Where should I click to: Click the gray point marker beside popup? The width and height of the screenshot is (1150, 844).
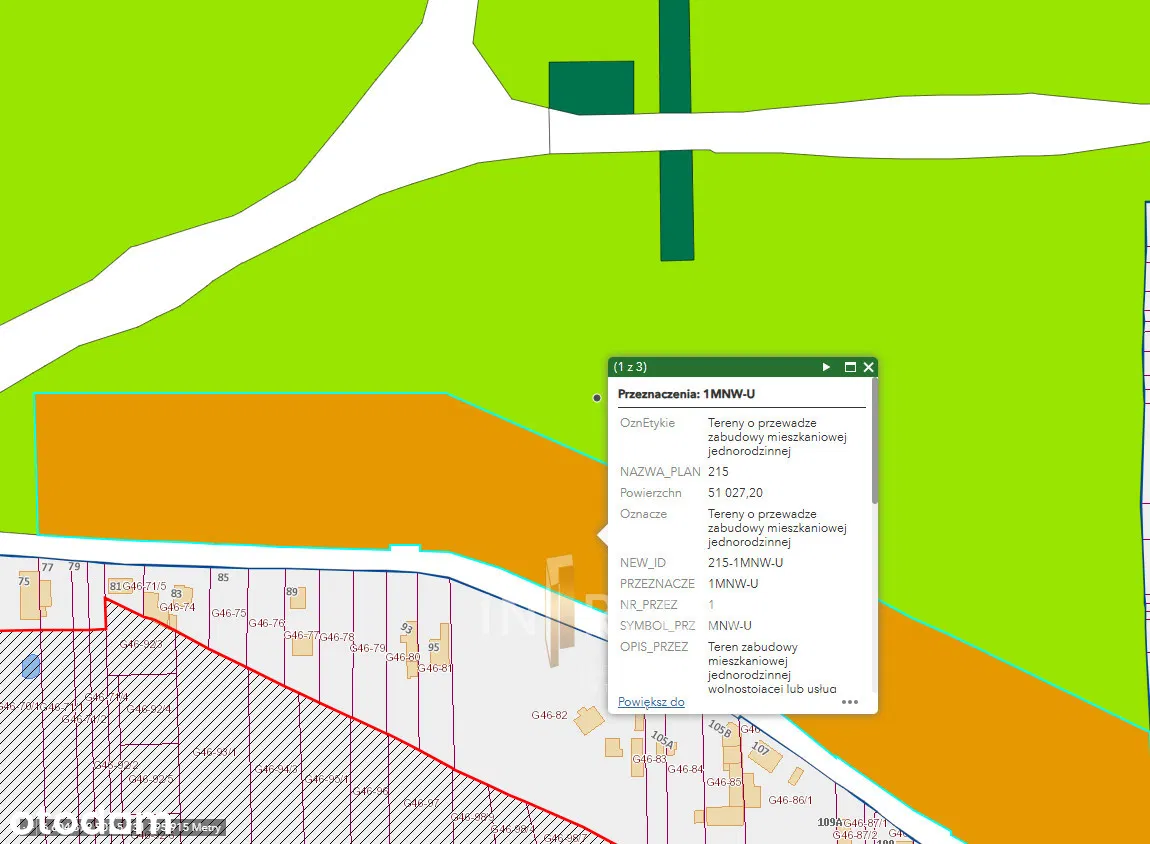(x=597, y=398)
